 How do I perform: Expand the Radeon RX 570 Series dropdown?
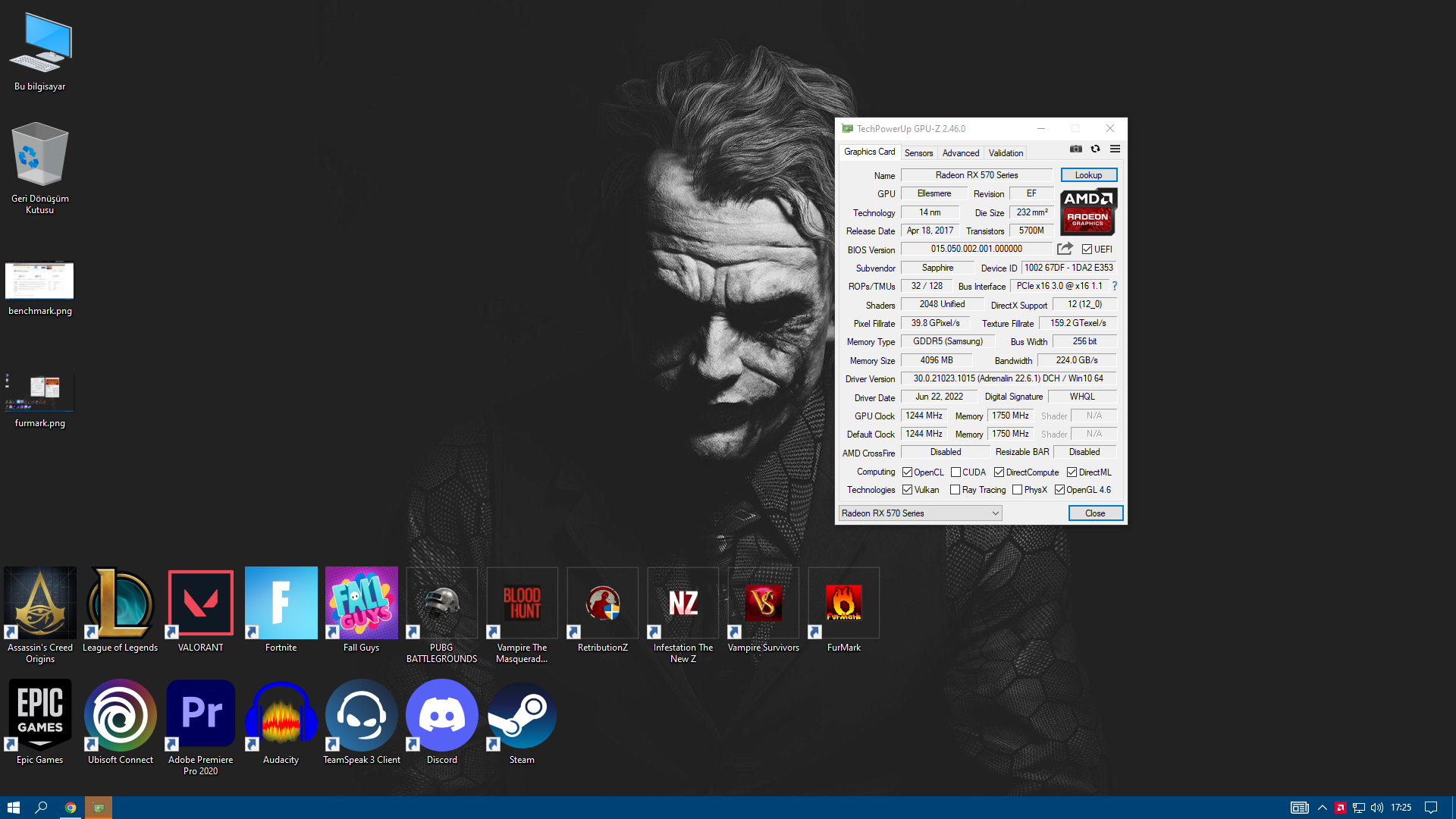pyautogui.click(x=920, y=513)
